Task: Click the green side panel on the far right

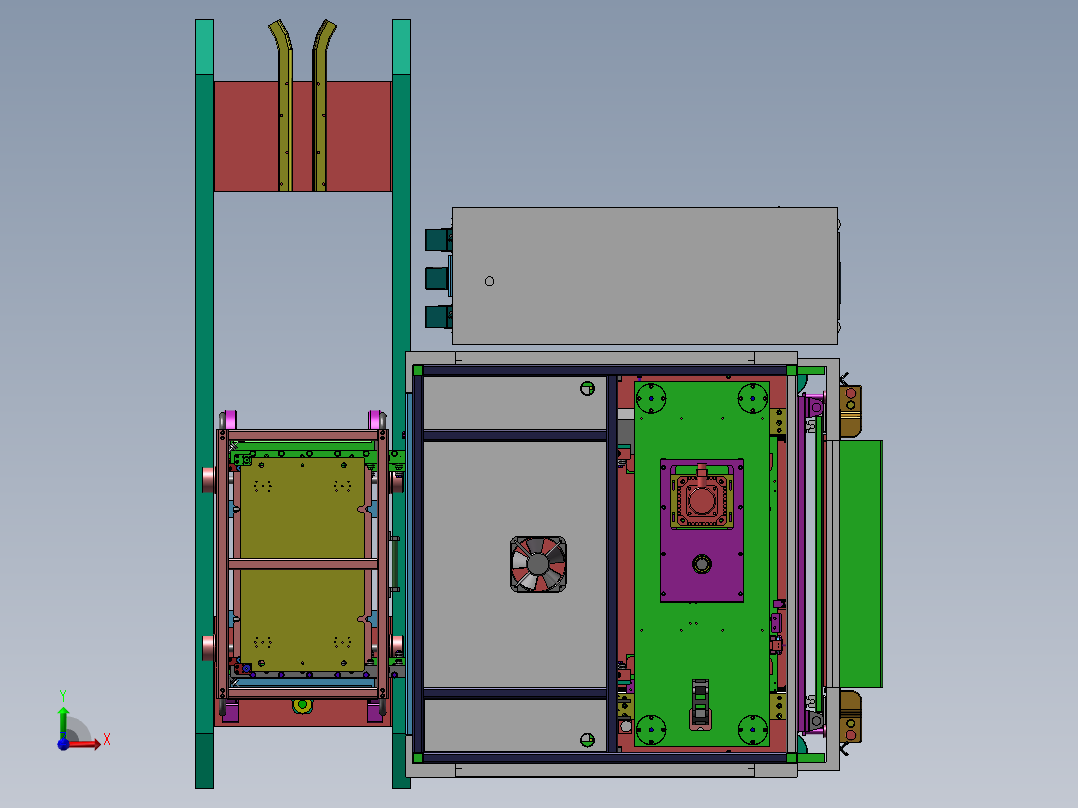Action: tap(861, 564)
